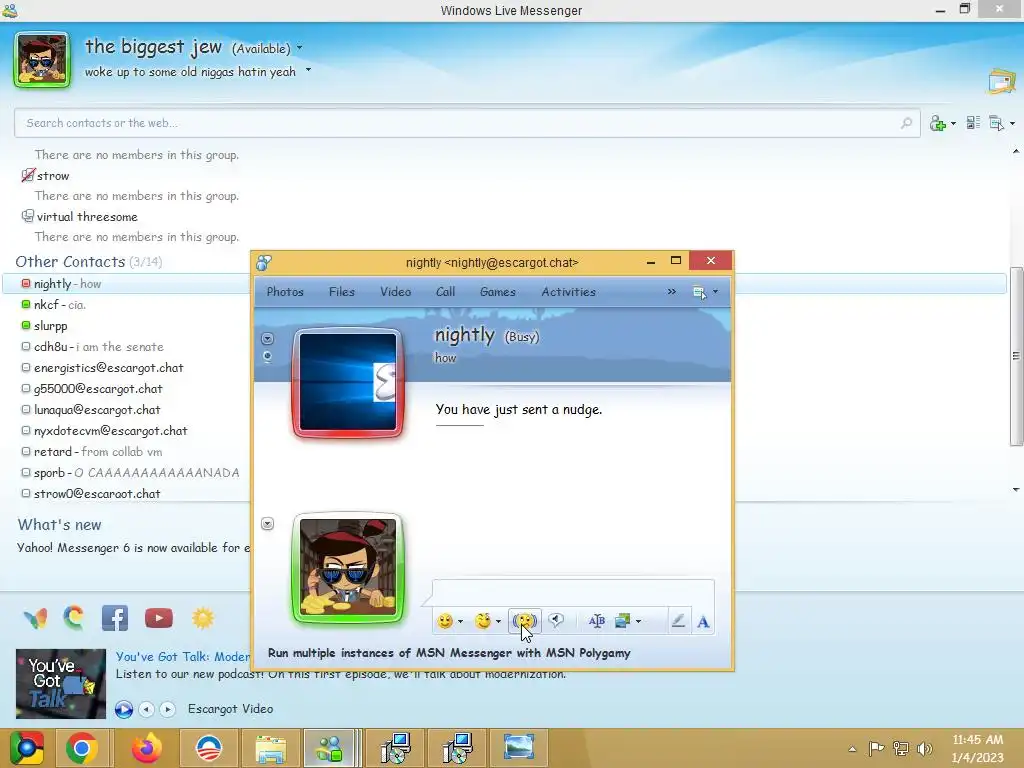Screen dimensions: 1024x768
Task: Open the add contact dropdown arrow
Action: (953, 123)
